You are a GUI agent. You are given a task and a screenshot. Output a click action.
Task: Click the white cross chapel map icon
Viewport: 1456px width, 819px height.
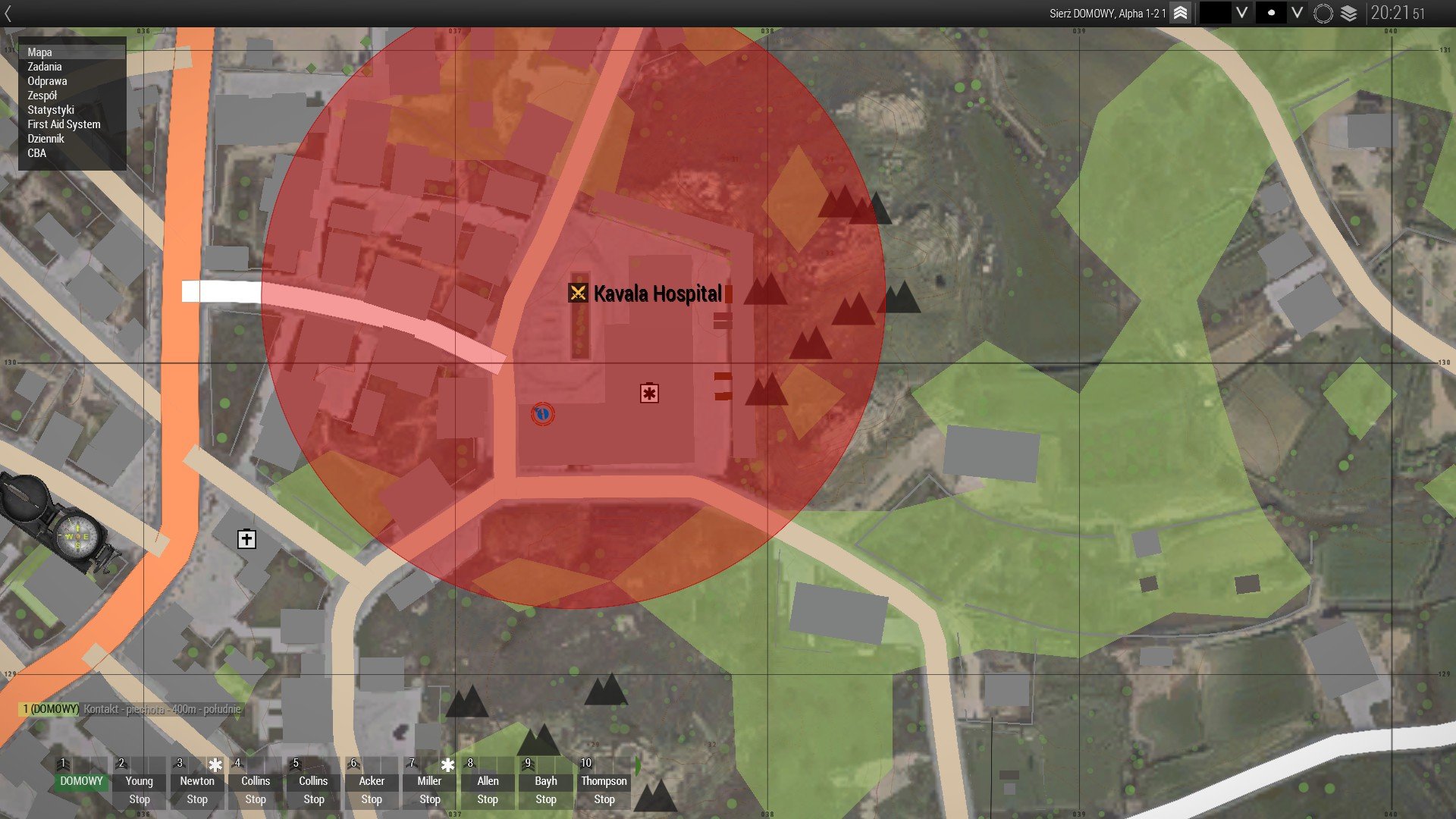[246, 539]
